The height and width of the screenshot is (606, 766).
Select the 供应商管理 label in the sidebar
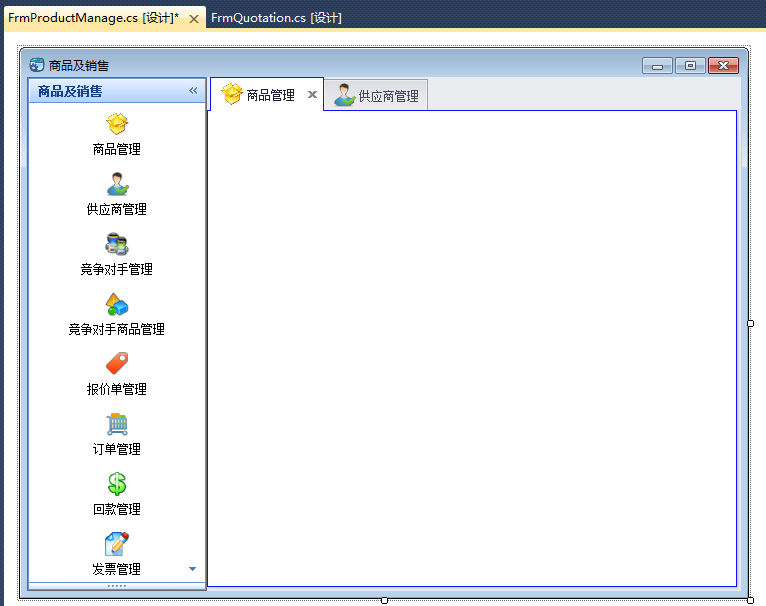tap(117, 209)
